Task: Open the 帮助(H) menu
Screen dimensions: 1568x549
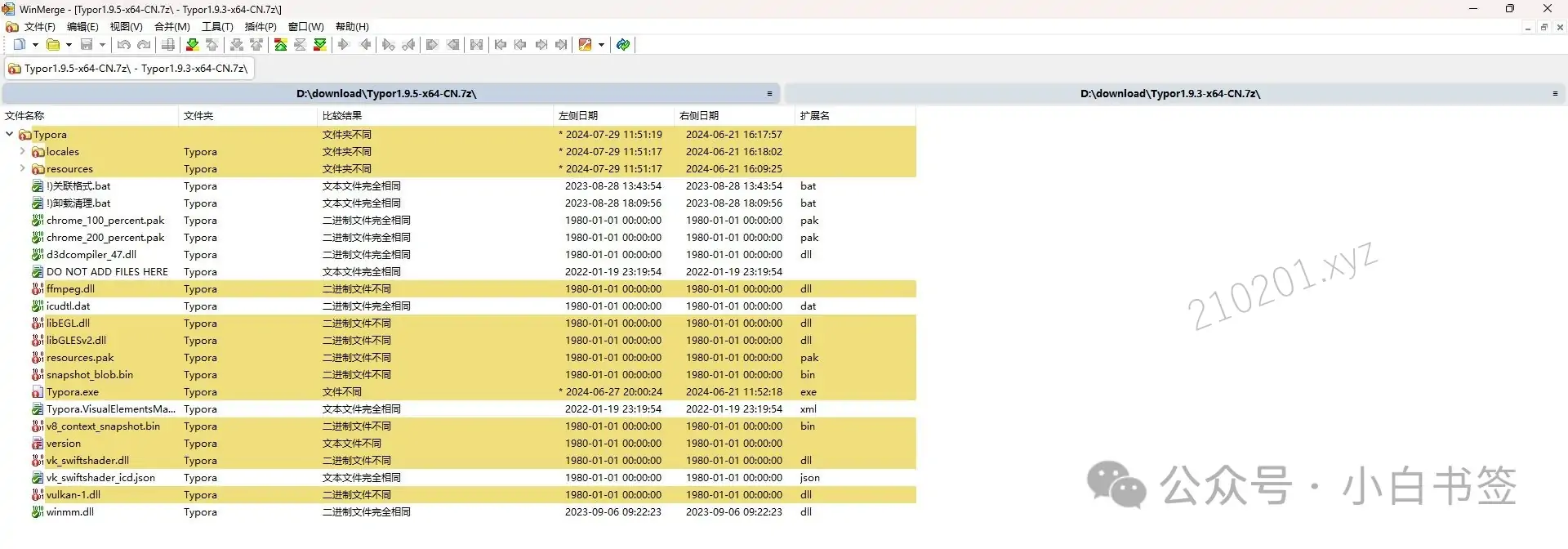Action: [x=352, y=27]
